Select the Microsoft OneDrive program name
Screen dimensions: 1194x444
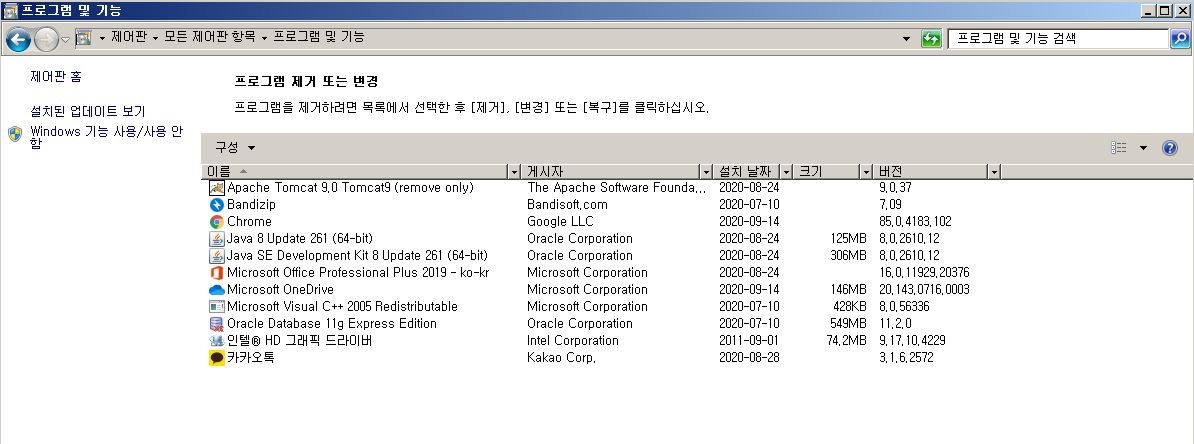(280, 289)
